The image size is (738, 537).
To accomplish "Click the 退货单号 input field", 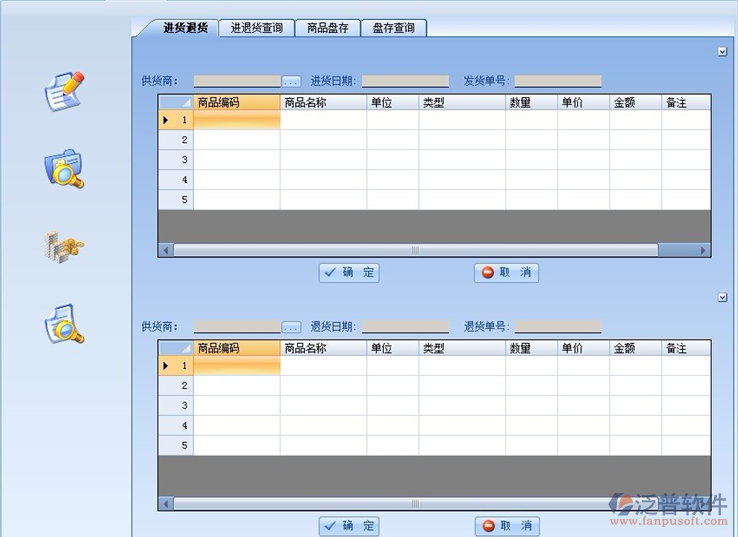I will click(x=558, y=327).
